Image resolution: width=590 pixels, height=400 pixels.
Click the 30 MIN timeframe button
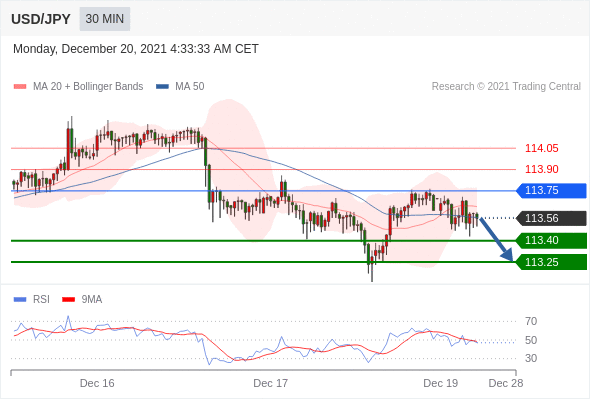coord(105,19)
